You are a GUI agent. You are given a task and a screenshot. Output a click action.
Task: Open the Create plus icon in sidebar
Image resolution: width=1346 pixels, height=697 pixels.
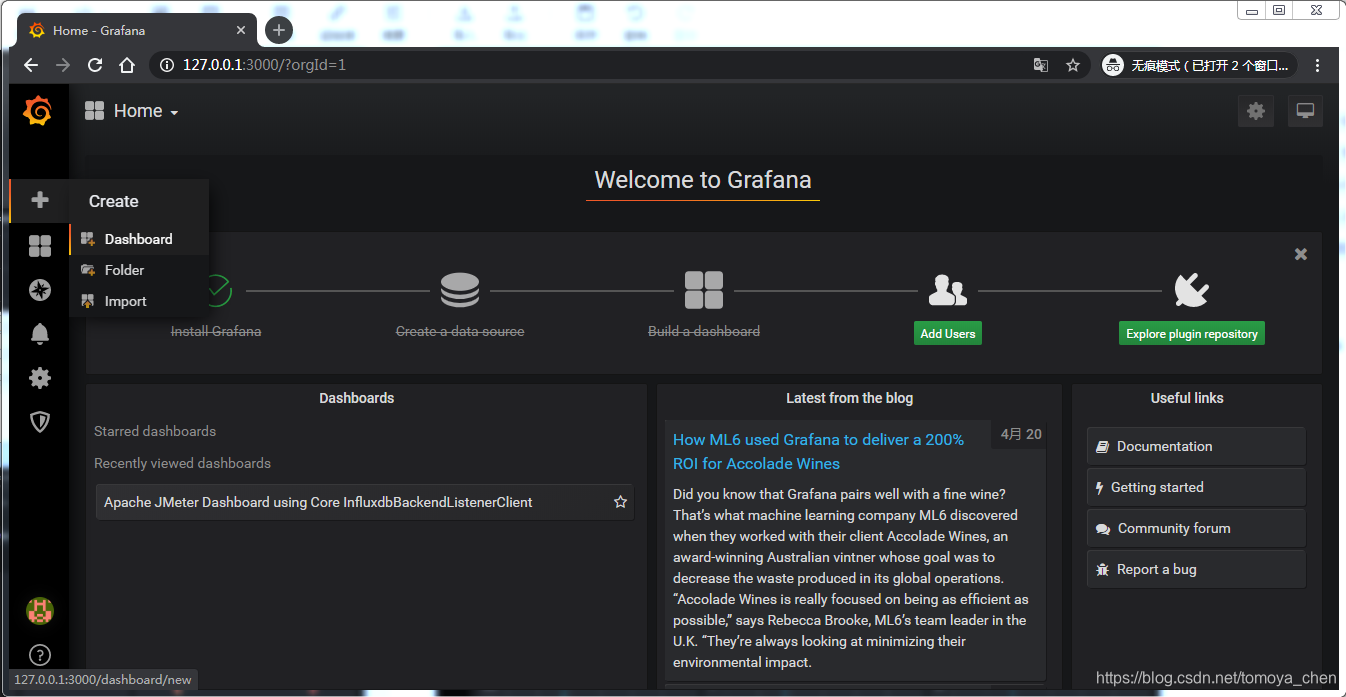[40, 200]
